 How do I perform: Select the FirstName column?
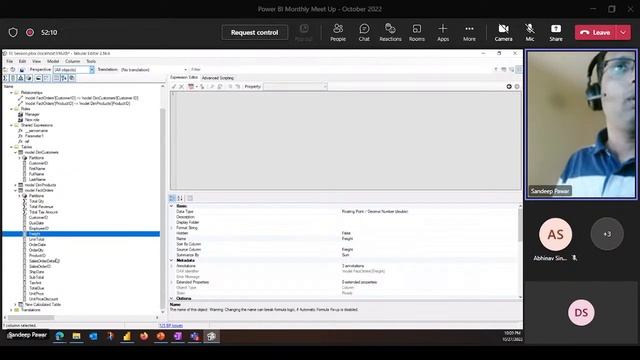tap(37, 169)
